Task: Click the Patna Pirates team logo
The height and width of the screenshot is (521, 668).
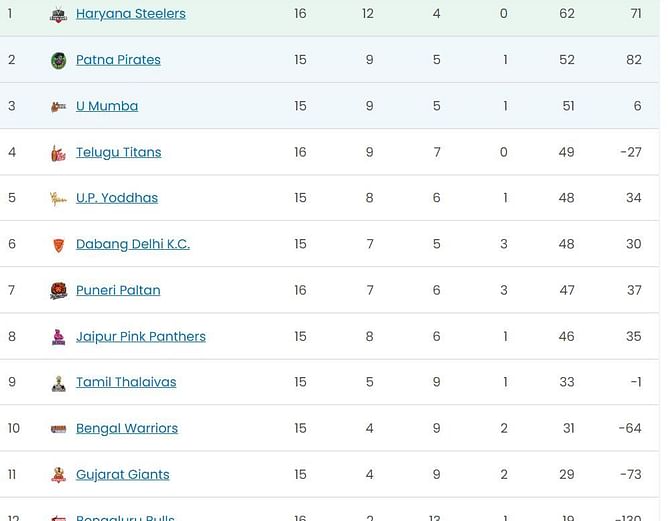Action: point(58,60)
